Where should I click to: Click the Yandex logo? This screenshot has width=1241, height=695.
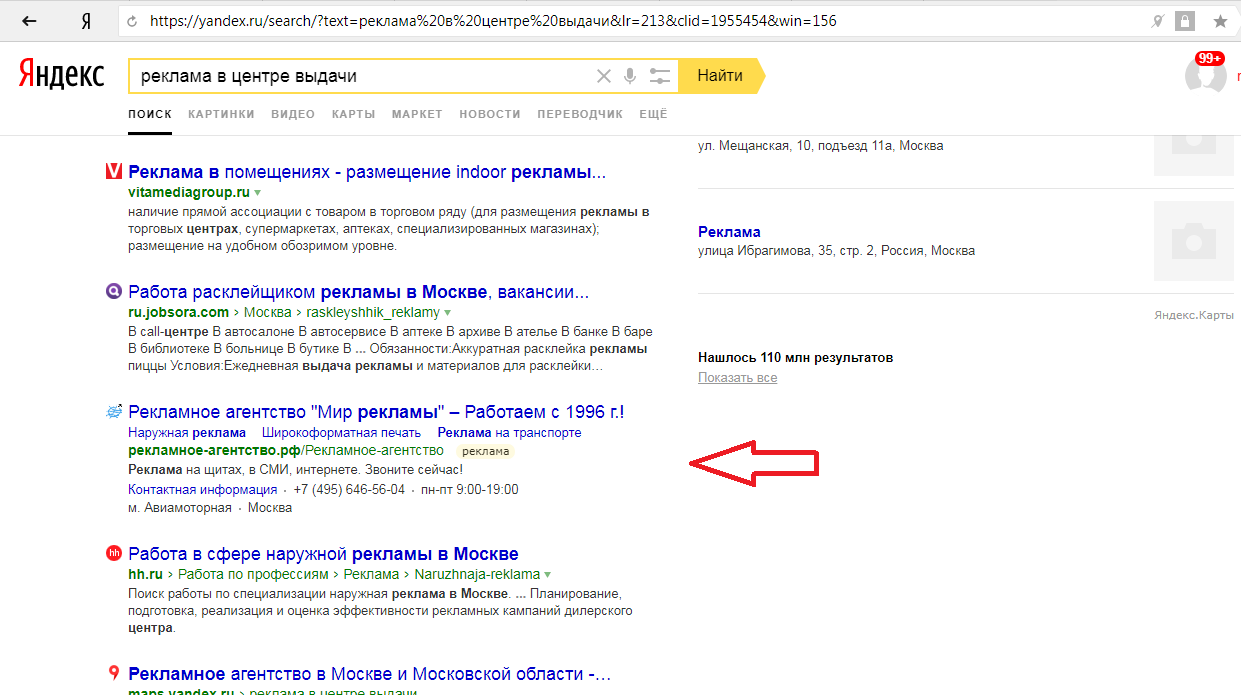point(61,75)
